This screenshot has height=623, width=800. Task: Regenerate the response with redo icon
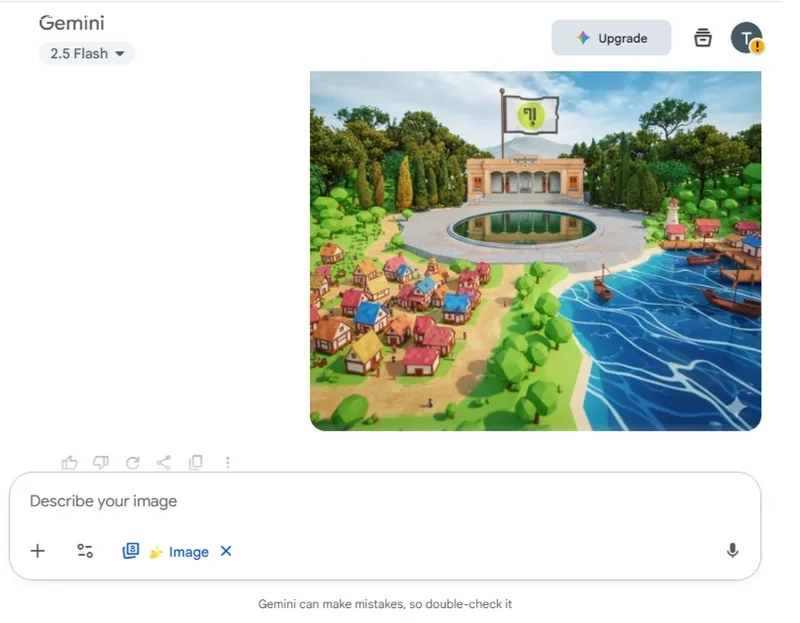[133, 462]
